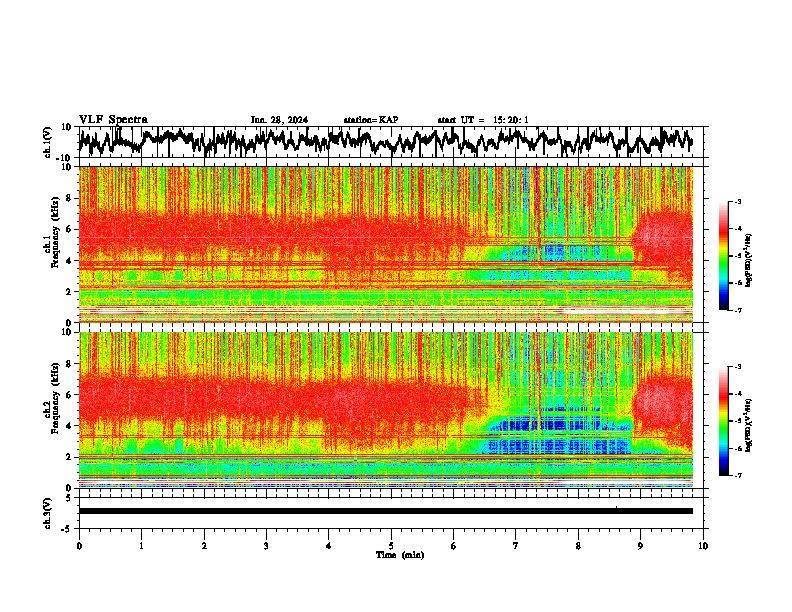This screenshot has height=612, width=792.
Task: Click the ch.1 voltage waveform trace
Action: pyautogui.click(x=385, y=141)
